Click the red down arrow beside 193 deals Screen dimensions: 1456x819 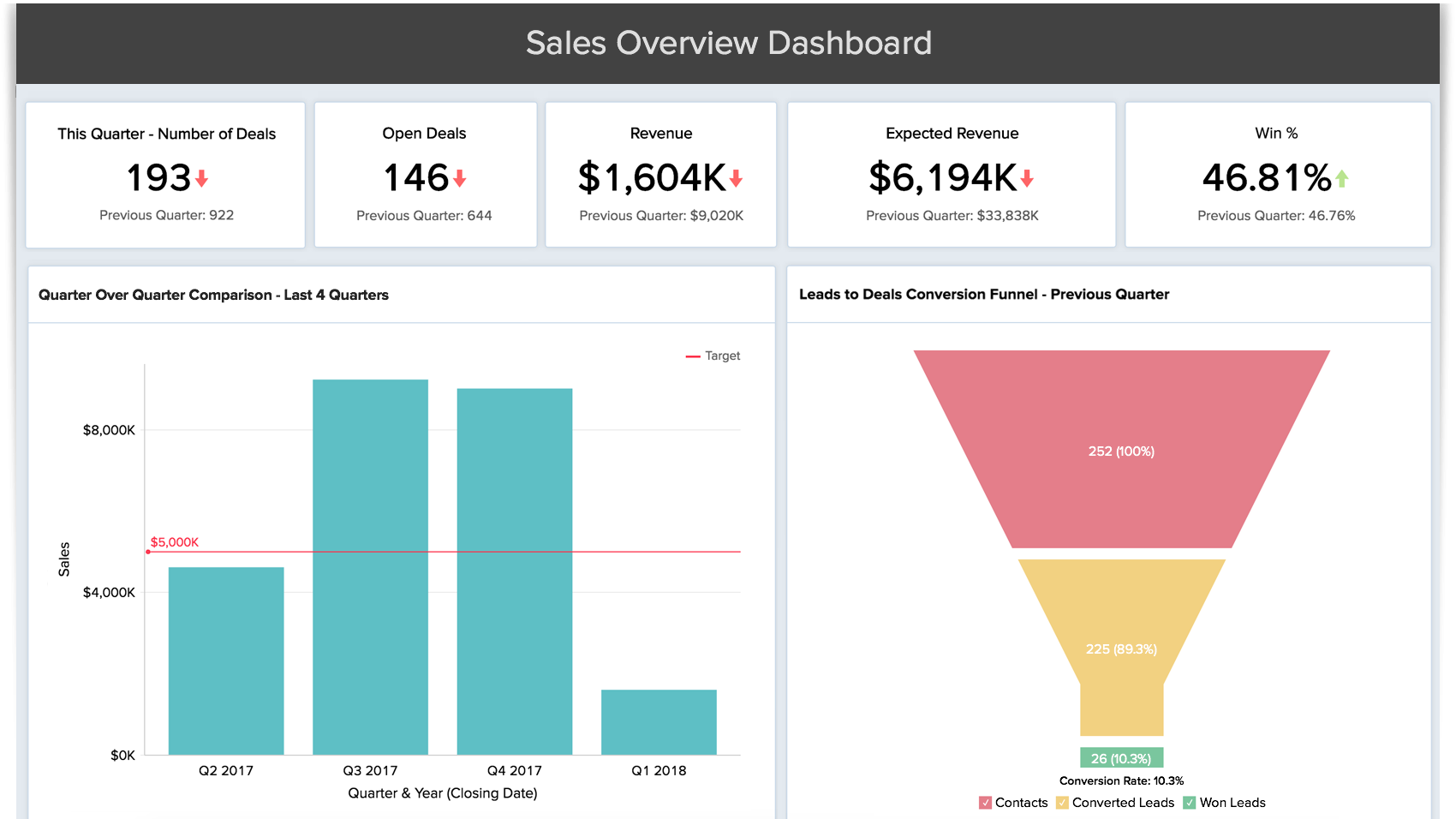pos(202,178)
